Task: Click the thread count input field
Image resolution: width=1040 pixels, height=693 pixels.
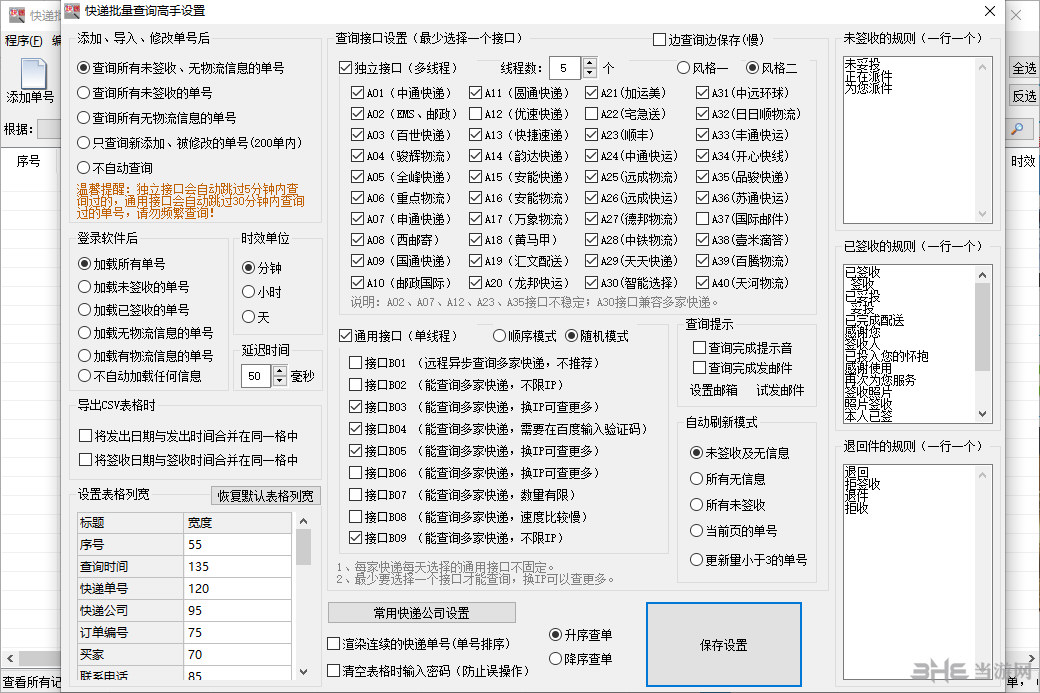Action: [x=565, y=68]
